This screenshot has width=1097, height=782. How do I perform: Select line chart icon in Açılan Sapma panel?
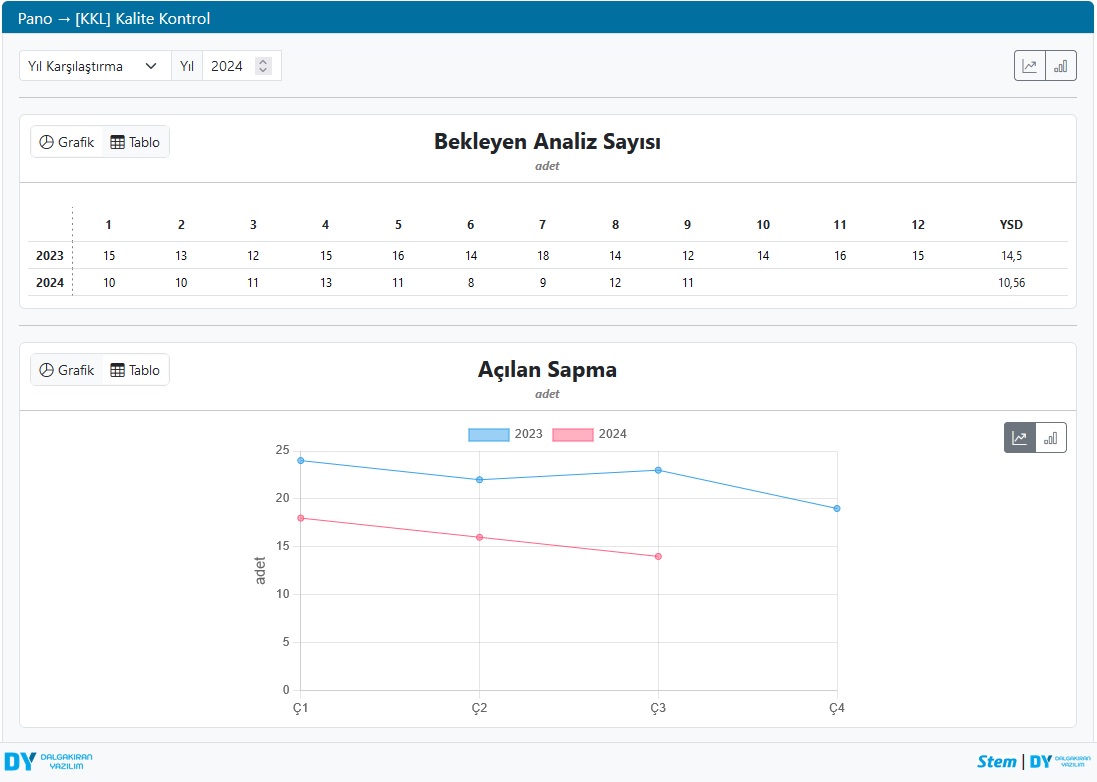pos(1019,438)
